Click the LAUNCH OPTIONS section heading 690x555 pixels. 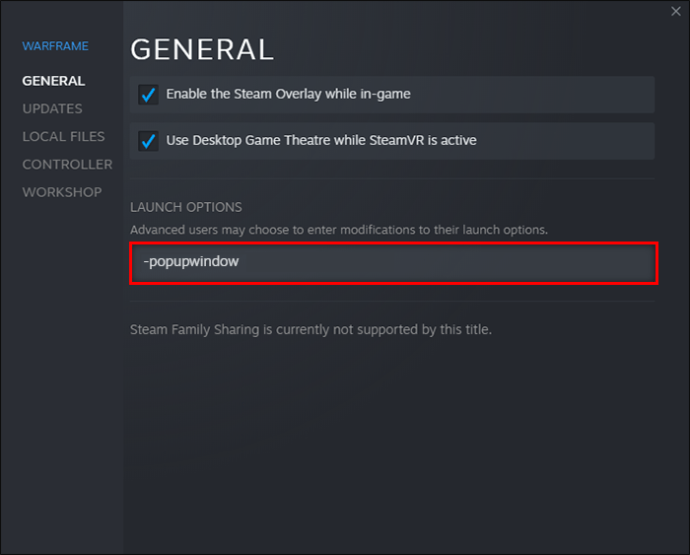[186, 207]
